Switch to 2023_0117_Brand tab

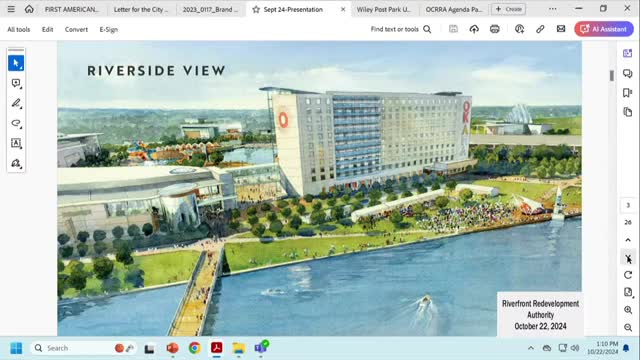click(x=211, y=9)
